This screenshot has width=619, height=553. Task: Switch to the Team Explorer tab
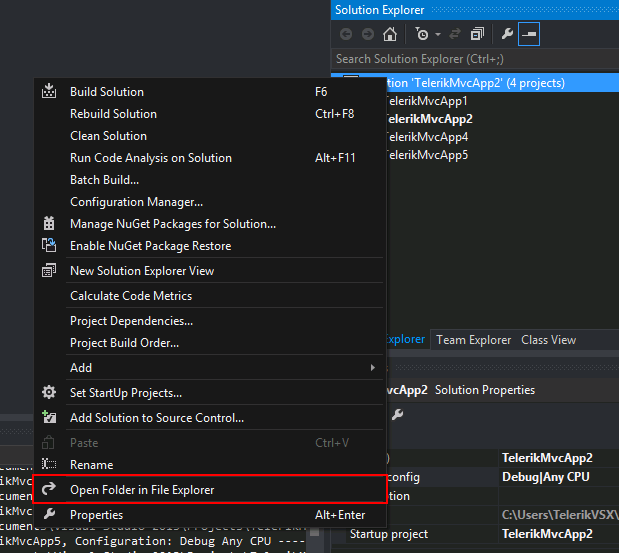(473, 340)
